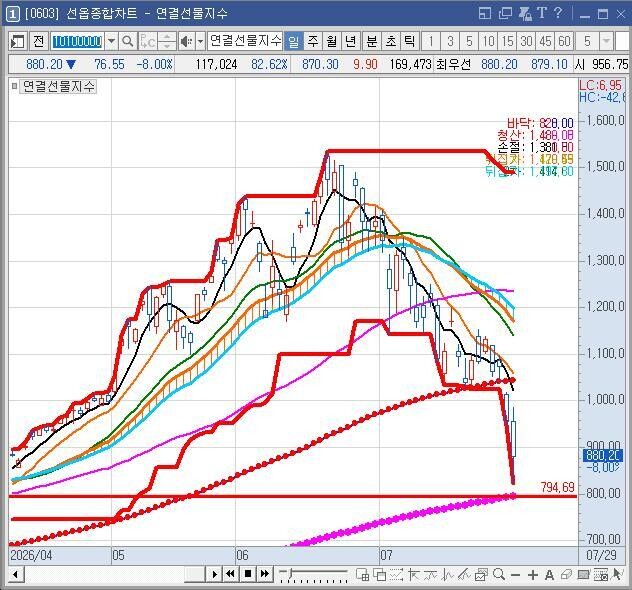The width and height of the screenshot is (632, 590).
Task: Click the volume value 117,024
Action: click(216, 64)
